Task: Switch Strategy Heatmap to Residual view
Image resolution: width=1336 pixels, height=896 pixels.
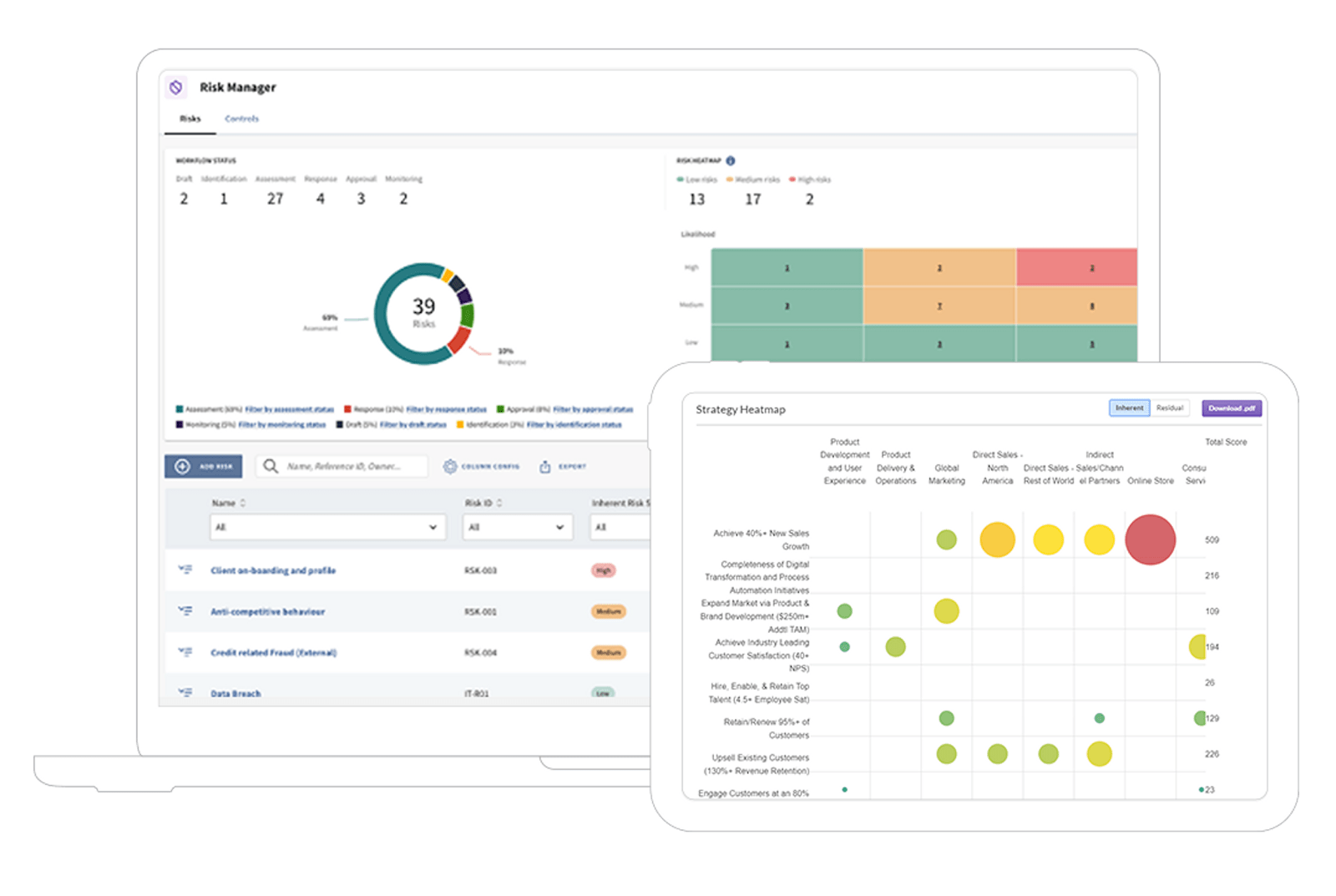Action: 1170,408
